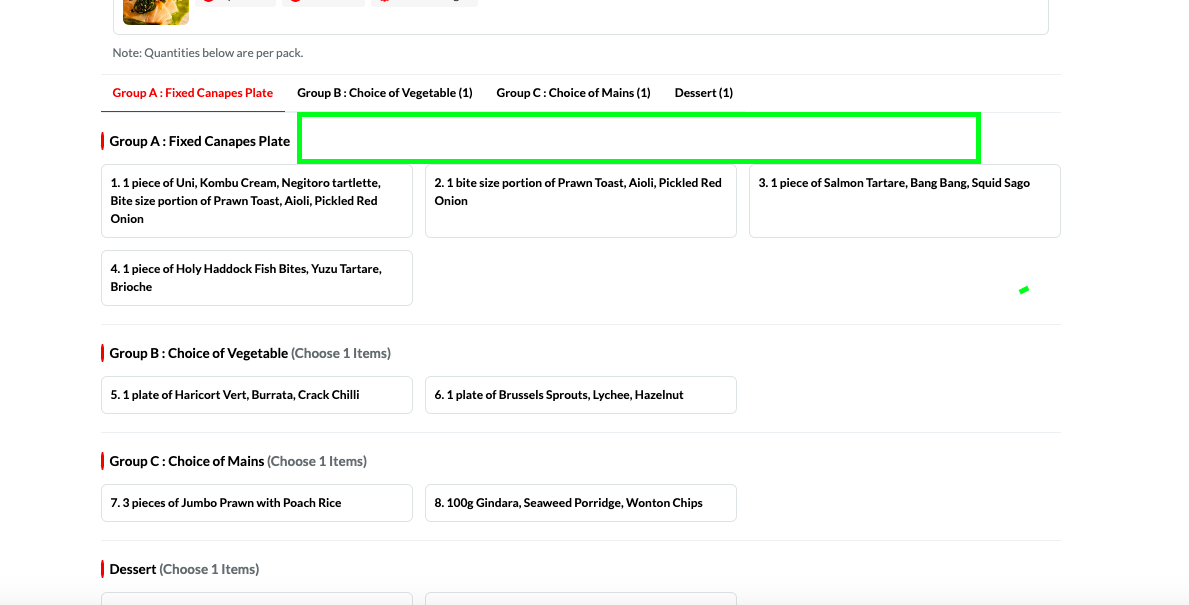Select 3 pieces of Jumbo Prawn main
The height and width of the screenshot is (605, 1189).
click(256, 503)
